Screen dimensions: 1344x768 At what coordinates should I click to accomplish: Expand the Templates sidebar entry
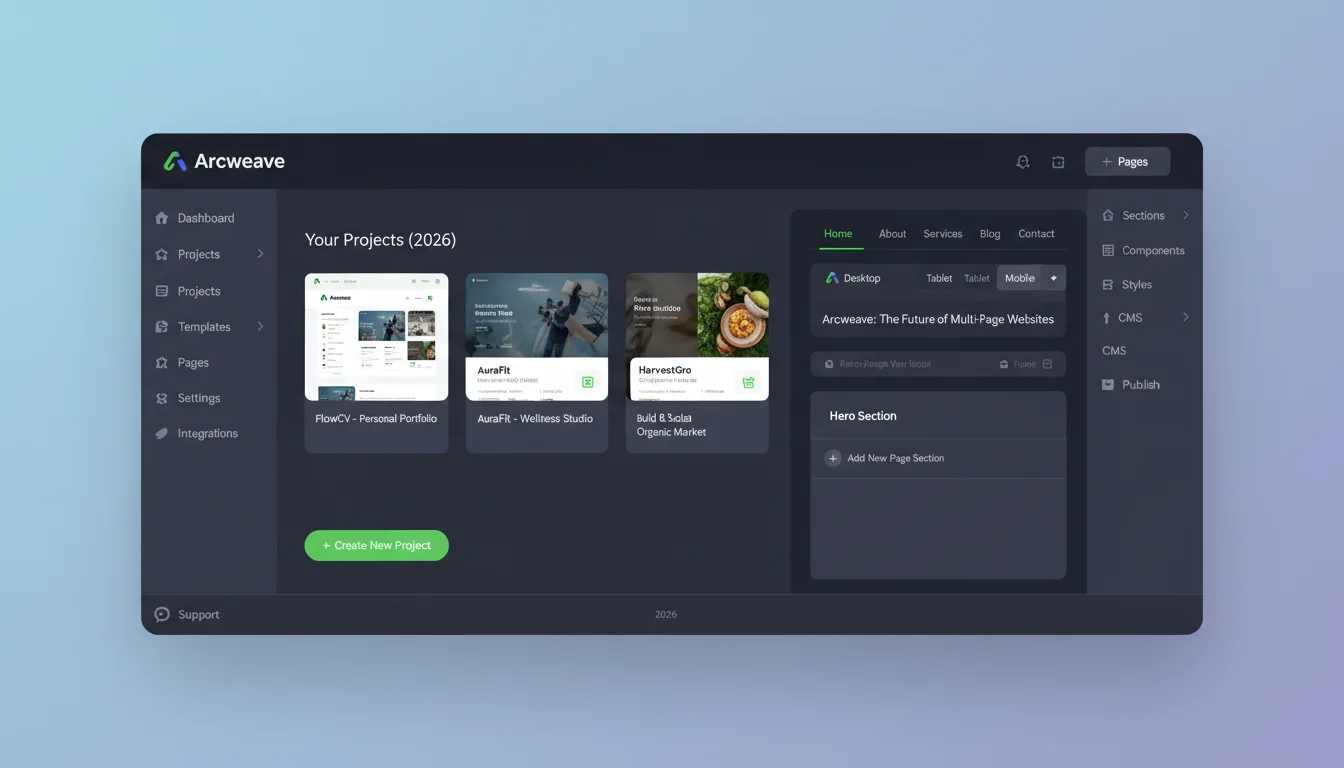[260, 326]
